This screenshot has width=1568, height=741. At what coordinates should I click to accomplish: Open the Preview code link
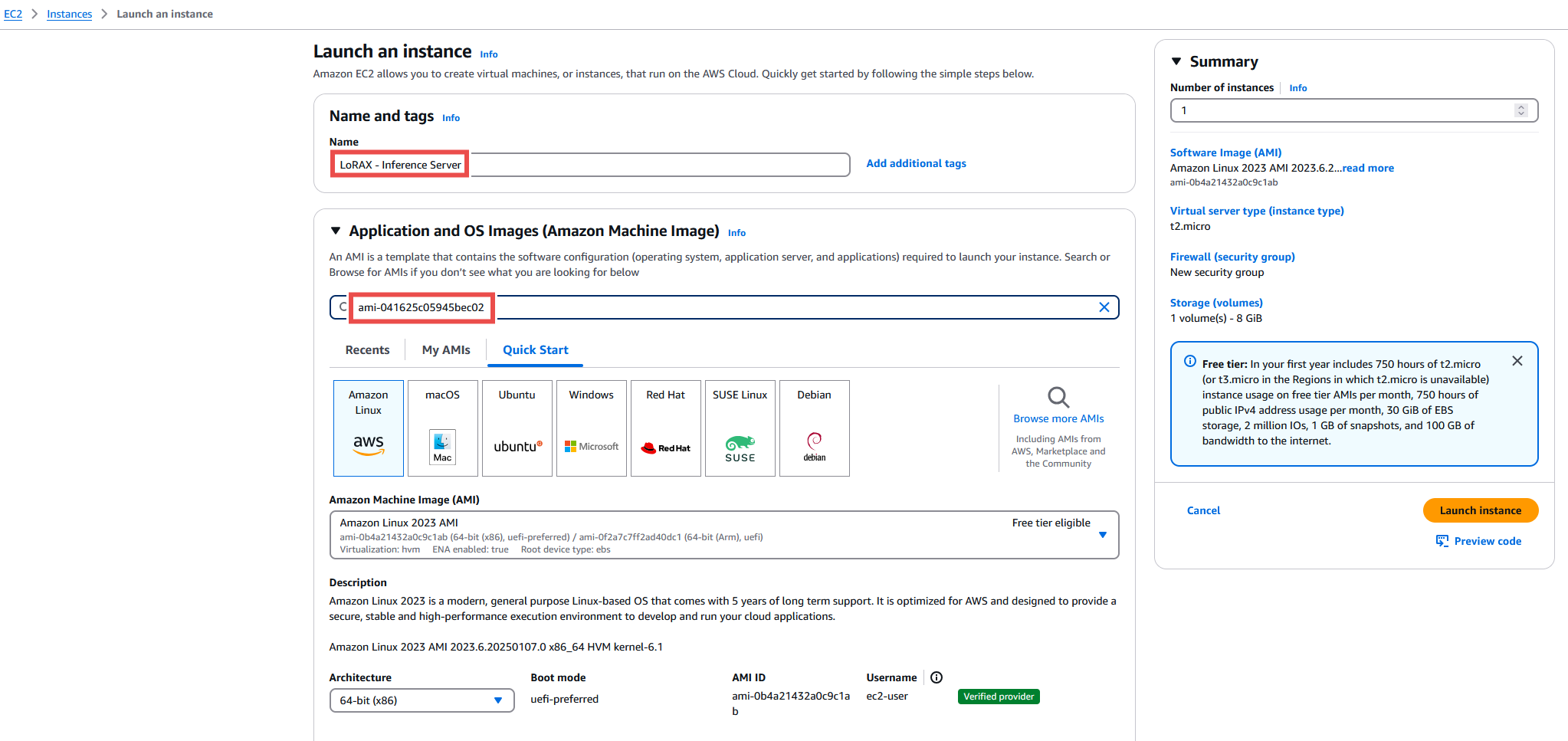pos(1488,541)
